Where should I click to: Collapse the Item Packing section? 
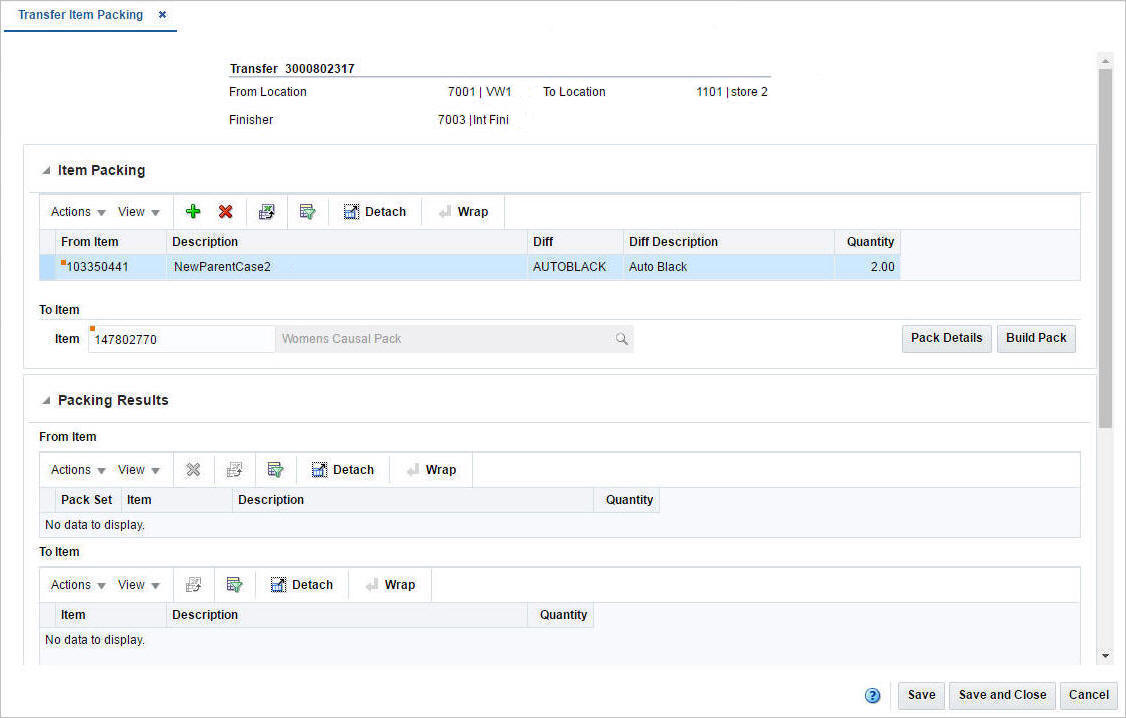[x=46, y=171]
